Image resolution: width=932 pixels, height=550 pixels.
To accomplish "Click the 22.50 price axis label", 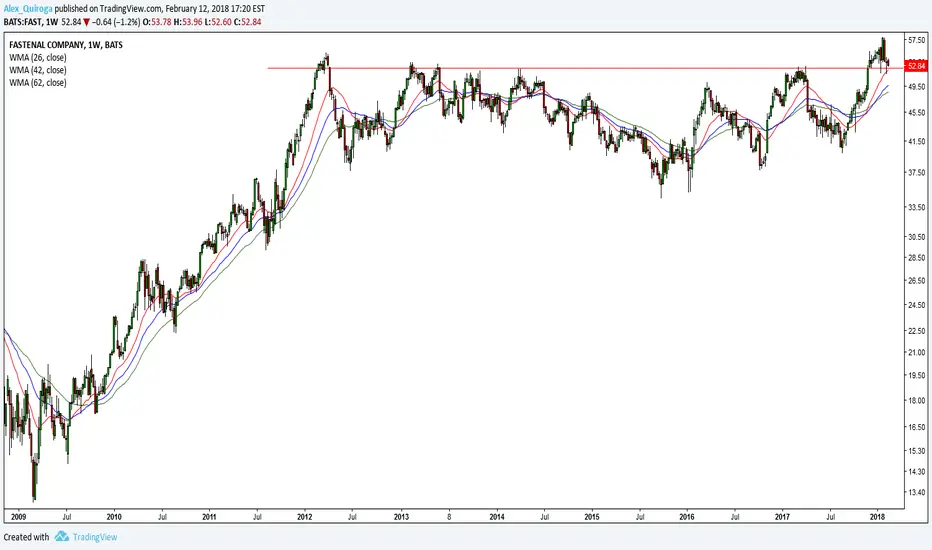I will (x=917, y=331).
